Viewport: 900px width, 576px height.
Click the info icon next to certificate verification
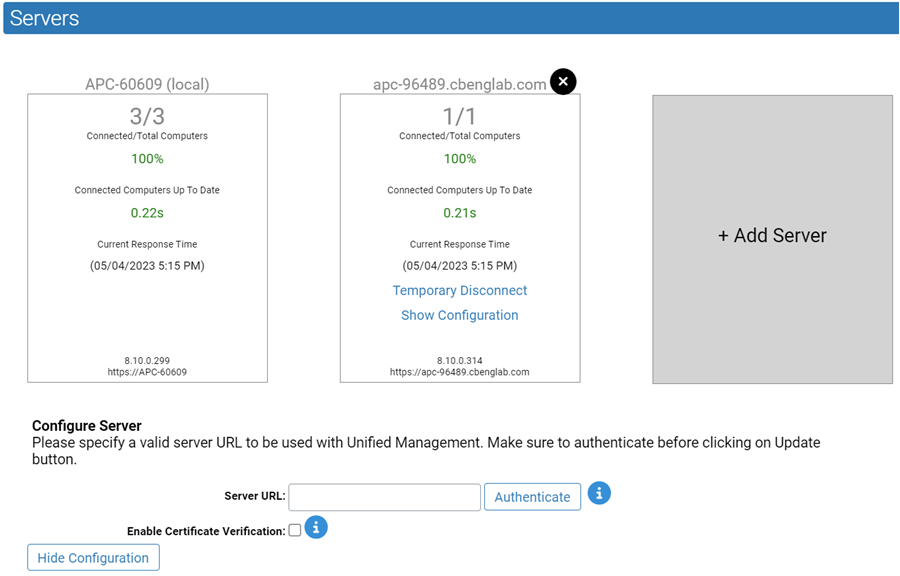click(315, 527)
